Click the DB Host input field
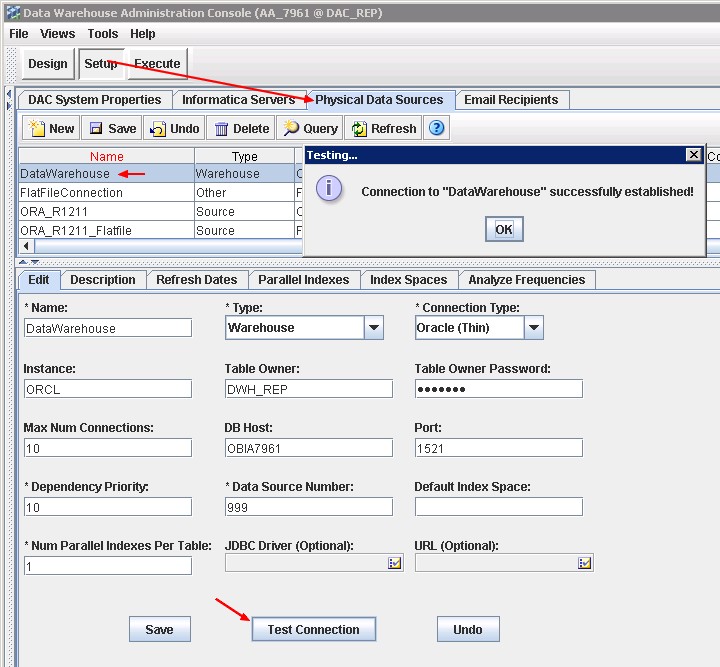Screen dimensions: 720x667 [x=308, y=448]
